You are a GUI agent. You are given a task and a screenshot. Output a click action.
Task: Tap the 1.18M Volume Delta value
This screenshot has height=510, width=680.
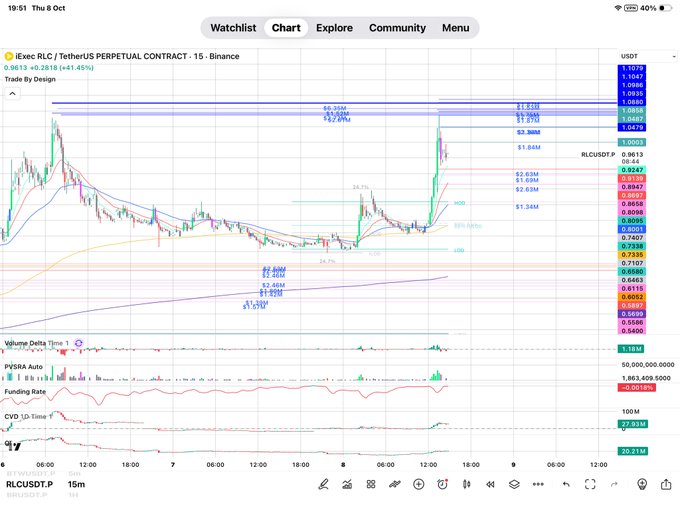[x=631, y=349]
